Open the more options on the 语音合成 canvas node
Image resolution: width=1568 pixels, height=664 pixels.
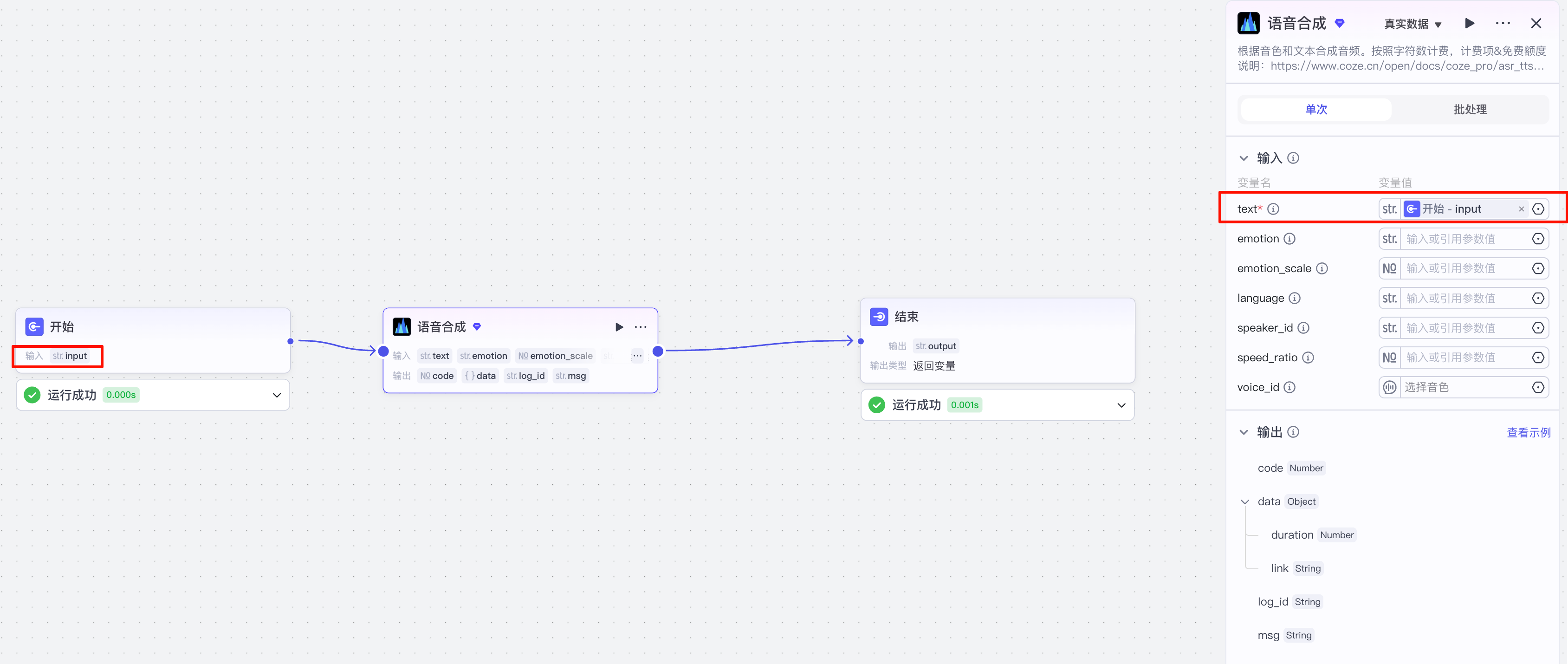point(641,327)
